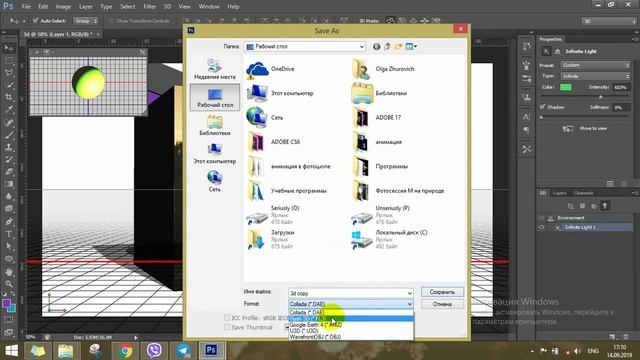640x360 pixels.
Task: Select the Lasso tool
Action: (9, 73)
